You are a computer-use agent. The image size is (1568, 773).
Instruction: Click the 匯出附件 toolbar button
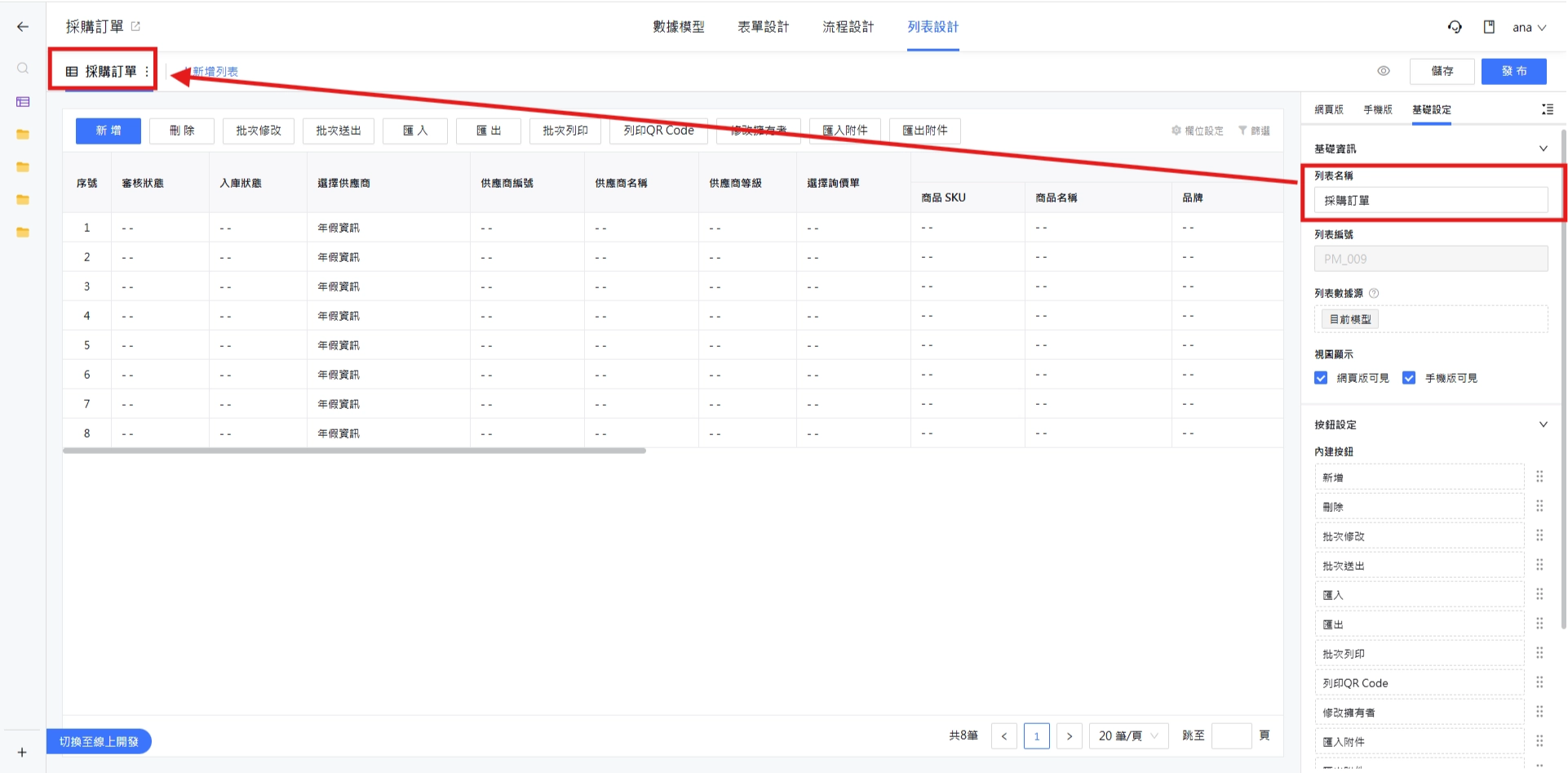pyautogui.click(x=925, y=131)
